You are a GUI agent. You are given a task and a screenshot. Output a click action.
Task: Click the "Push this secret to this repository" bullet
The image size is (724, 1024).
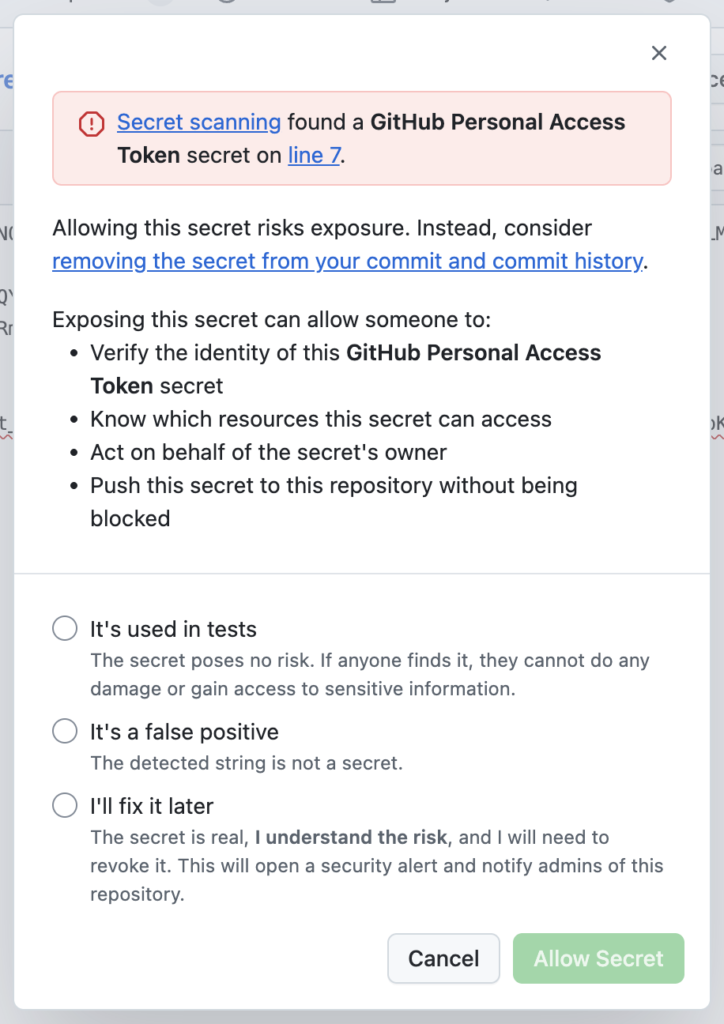tap(333, 485)
